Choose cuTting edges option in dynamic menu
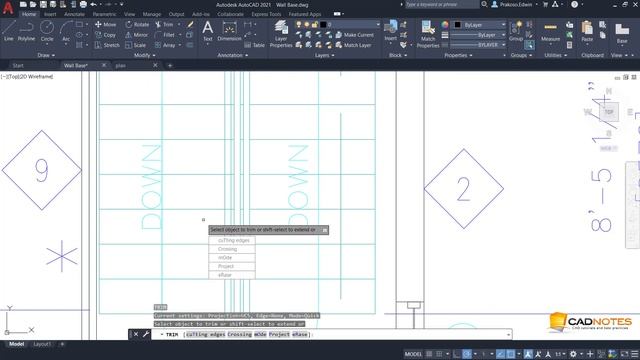 pos(232,240)
